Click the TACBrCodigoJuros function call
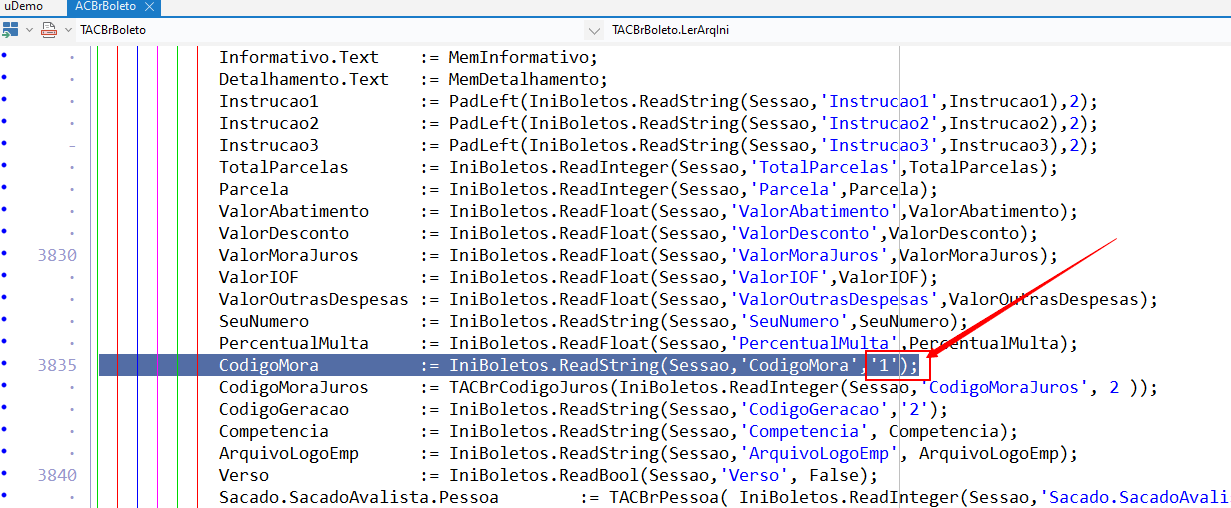The height and width of the screenshot is (508, 1231). [x=528, y=387]
